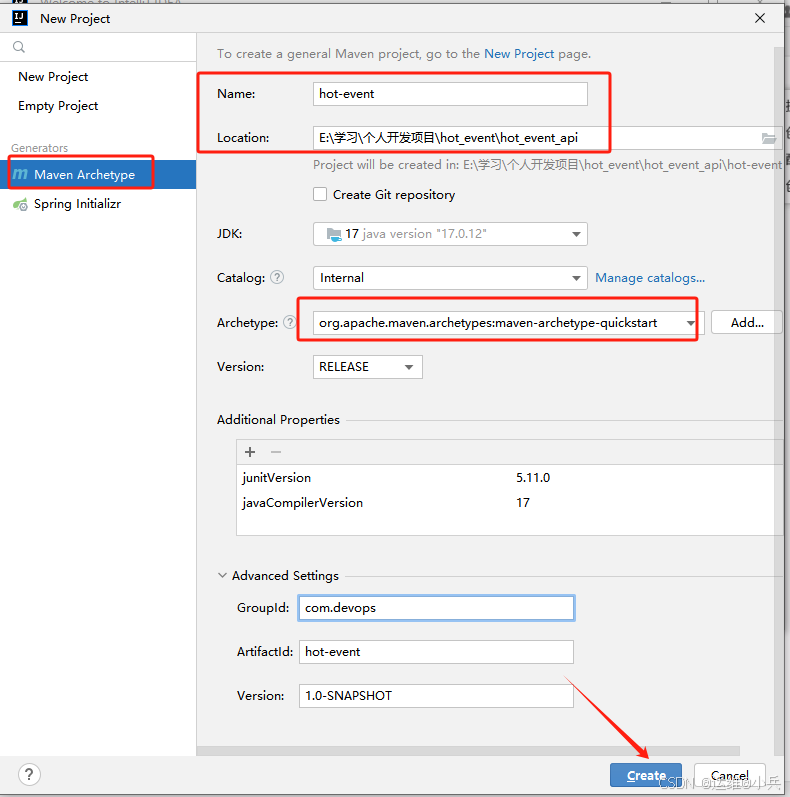Select the javaCompilerVersion property row

[x=508, y=503]
